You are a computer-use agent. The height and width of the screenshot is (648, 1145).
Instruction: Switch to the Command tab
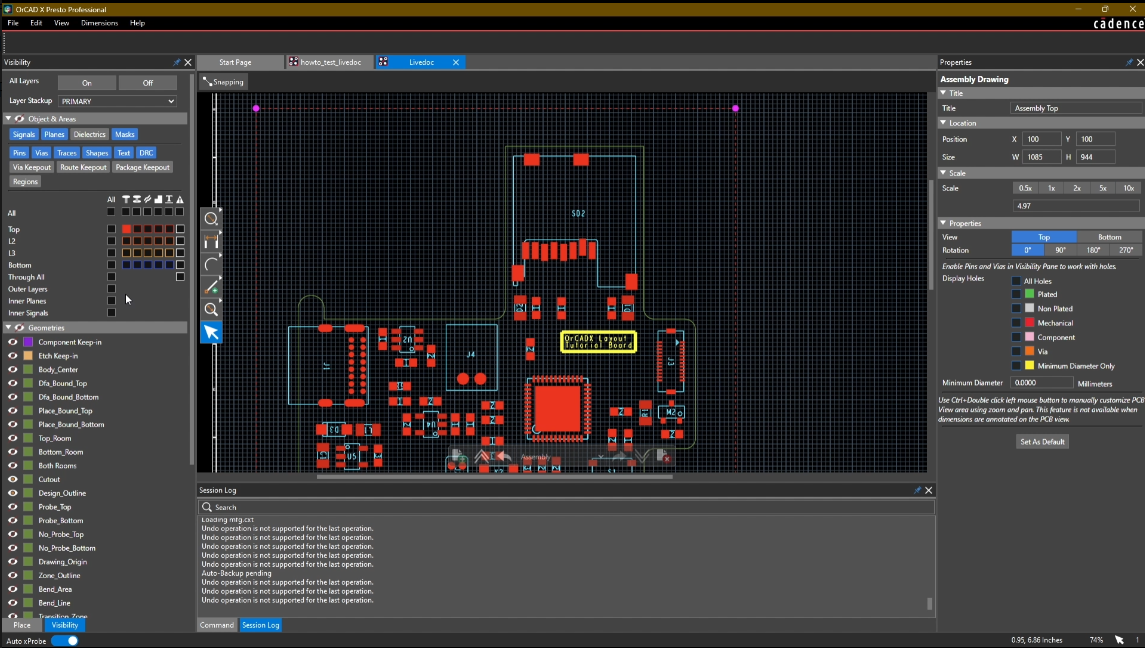point(217,625)
